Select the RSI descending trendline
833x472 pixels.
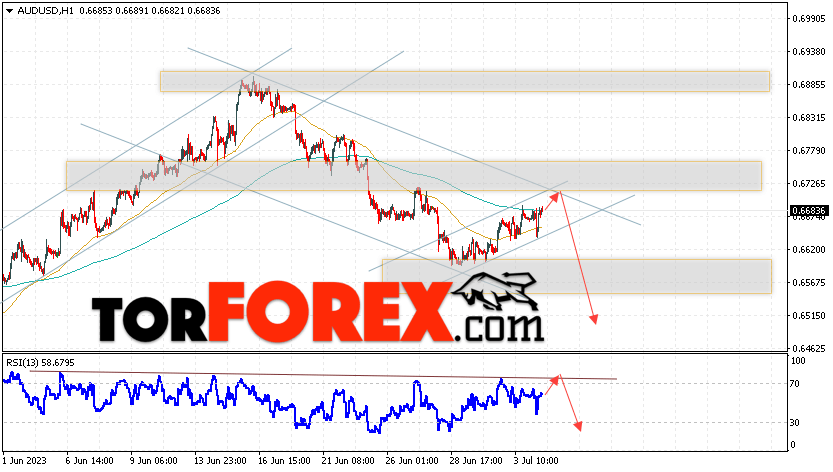(323, 375)
